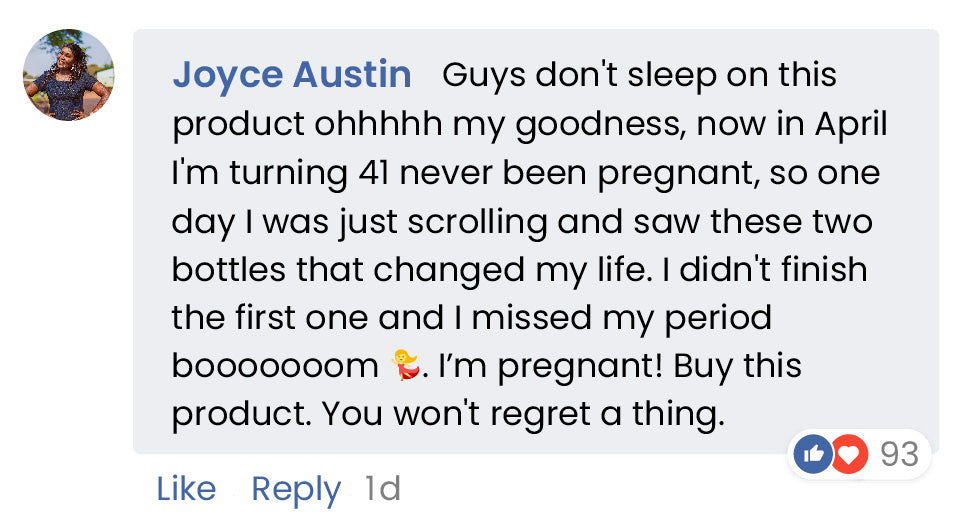Click the phrase "Guys don't sleep on this"

pos(638,75)
